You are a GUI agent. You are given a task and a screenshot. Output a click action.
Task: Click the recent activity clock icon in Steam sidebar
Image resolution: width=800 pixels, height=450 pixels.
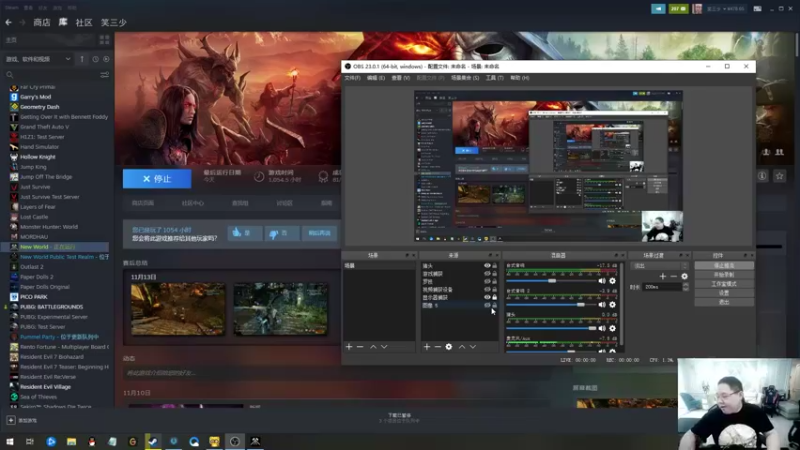pyautogui.click(x=95, y=59)
